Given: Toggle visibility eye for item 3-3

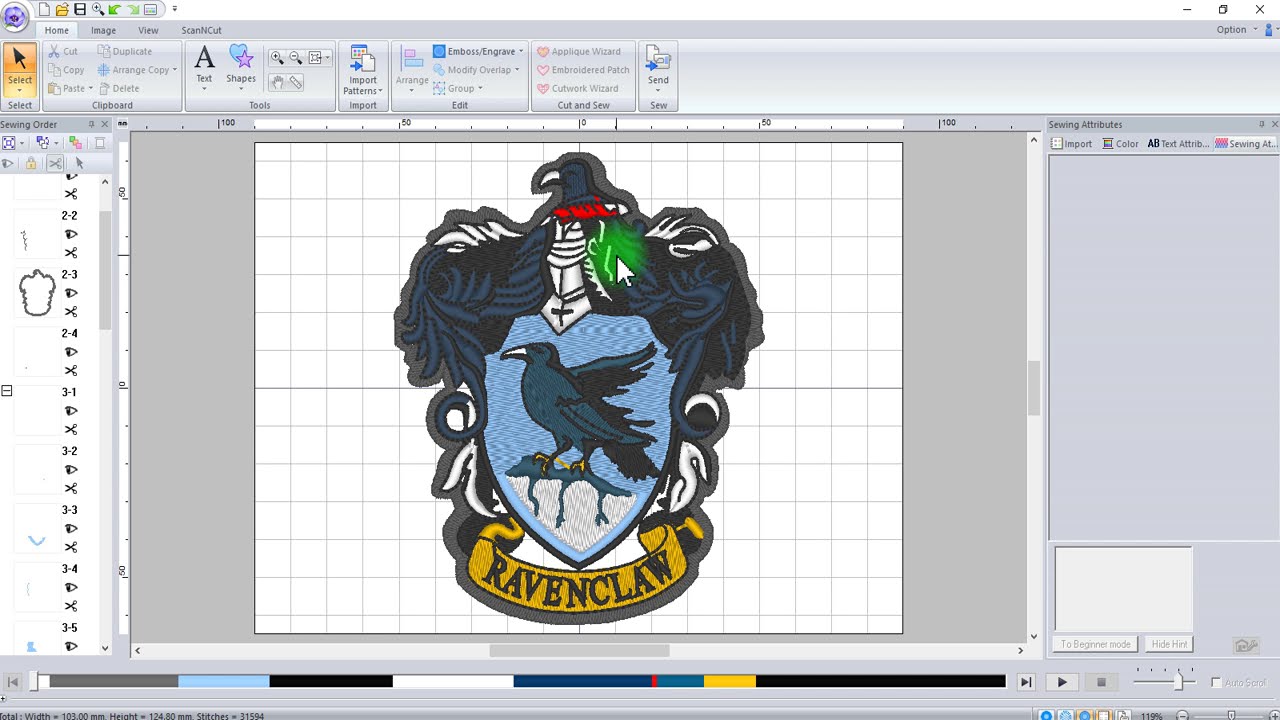Looking at the screenshot, I should pyautogui.click(x=71, y=529).
